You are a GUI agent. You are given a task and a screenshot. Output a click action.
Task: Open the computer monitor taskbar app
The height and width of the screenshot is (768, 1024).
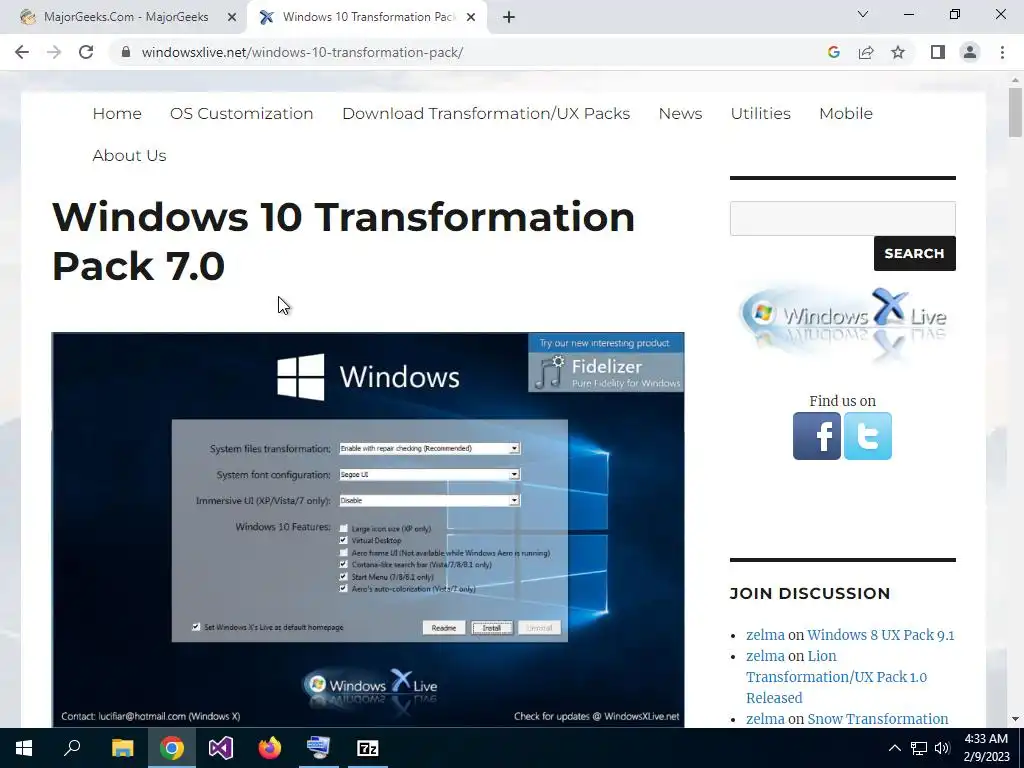click(x=319, y=748)
